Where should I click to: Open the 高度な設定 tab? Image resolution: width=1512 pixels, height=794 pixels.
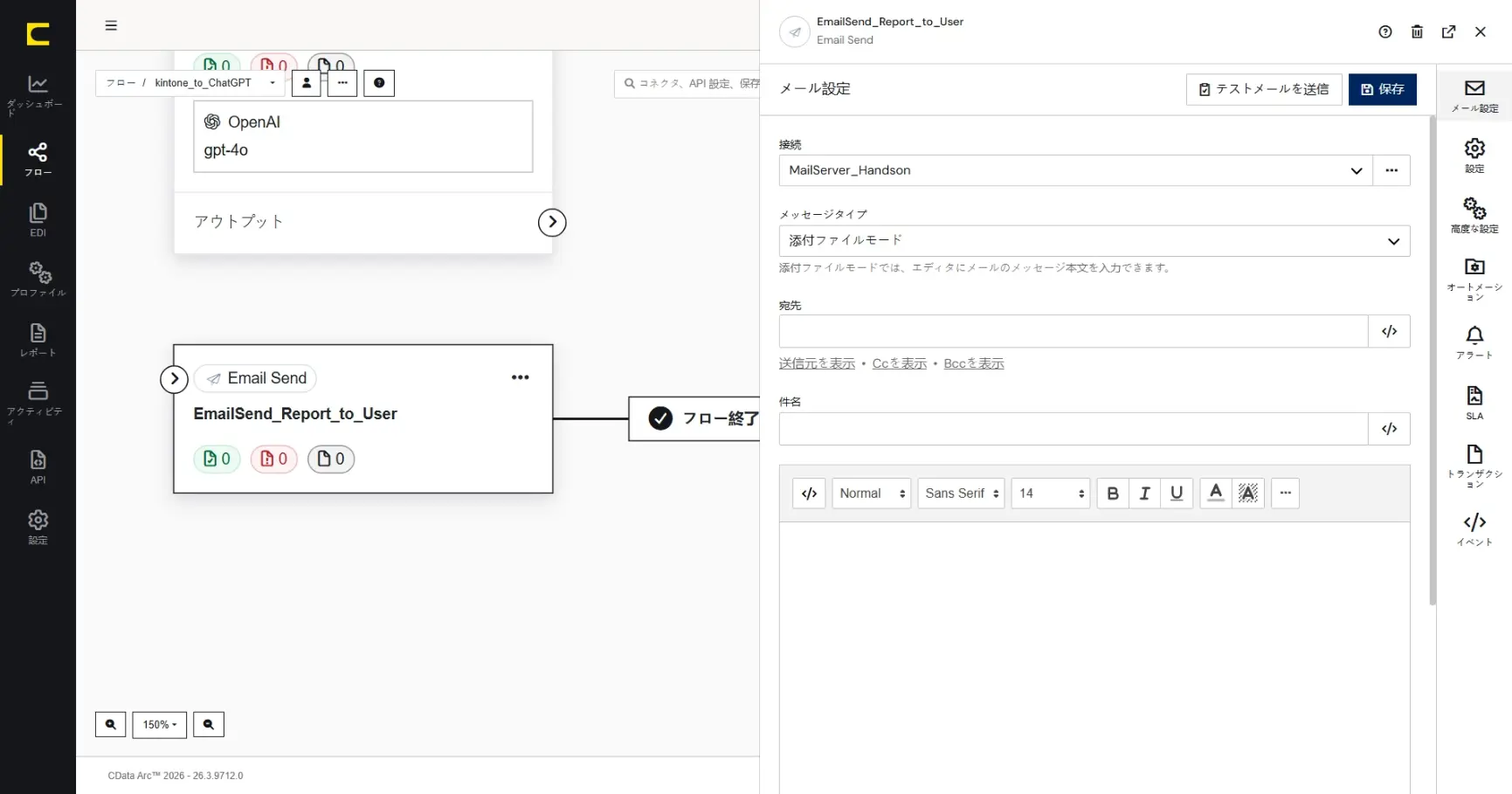(1474, 216)
